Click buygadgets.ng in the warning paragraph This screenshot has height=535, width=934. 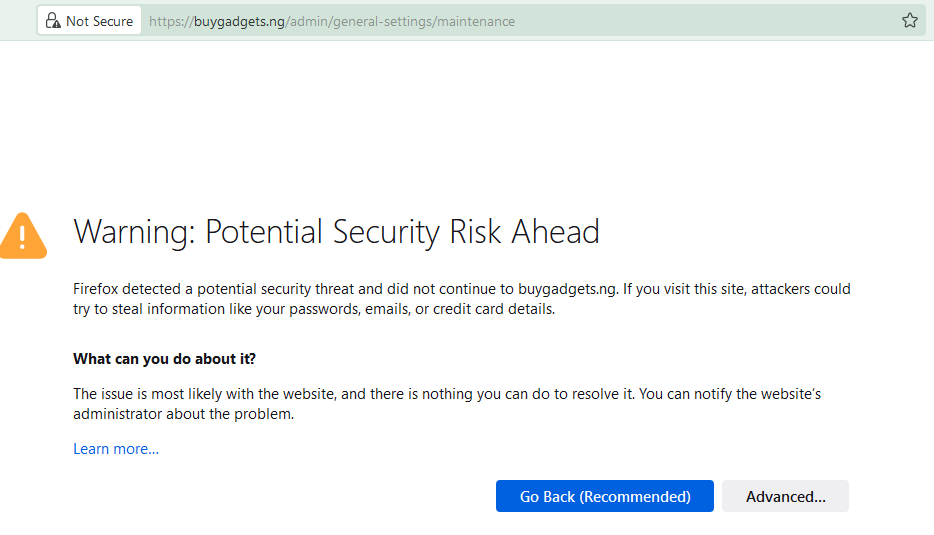pos(568,289)
